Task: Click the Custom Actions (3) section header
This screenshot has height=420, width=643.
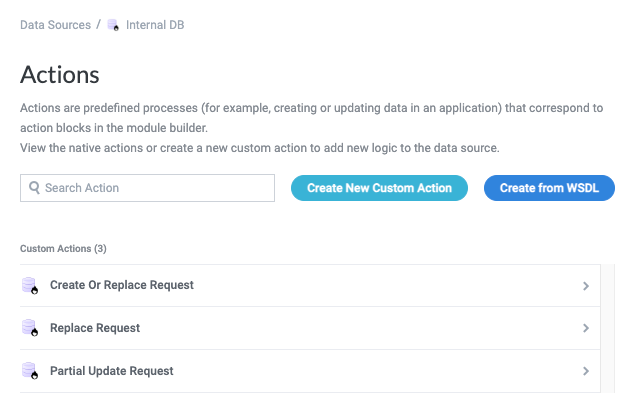Action: tap(63, 248)
